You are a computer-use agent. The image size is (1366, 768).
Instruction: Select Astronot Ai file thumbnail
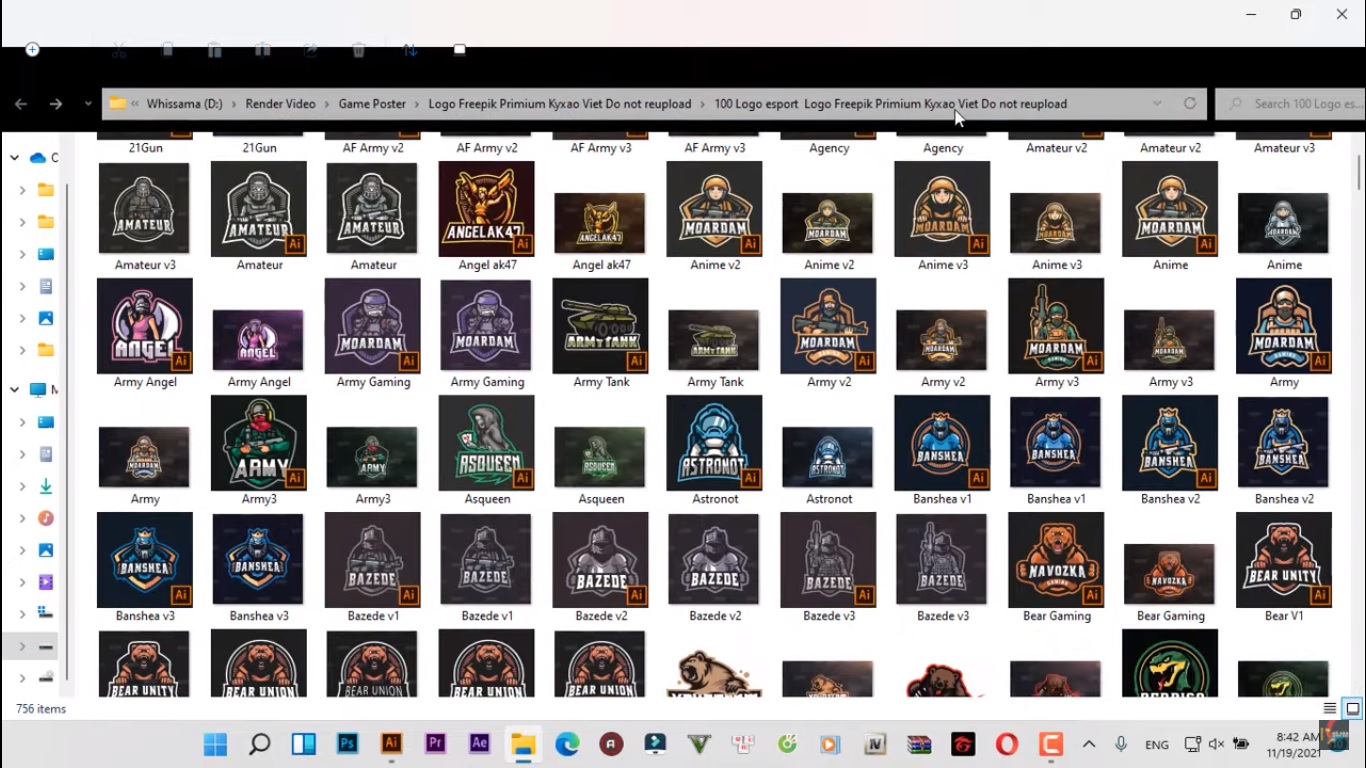[x=715, y=443]
